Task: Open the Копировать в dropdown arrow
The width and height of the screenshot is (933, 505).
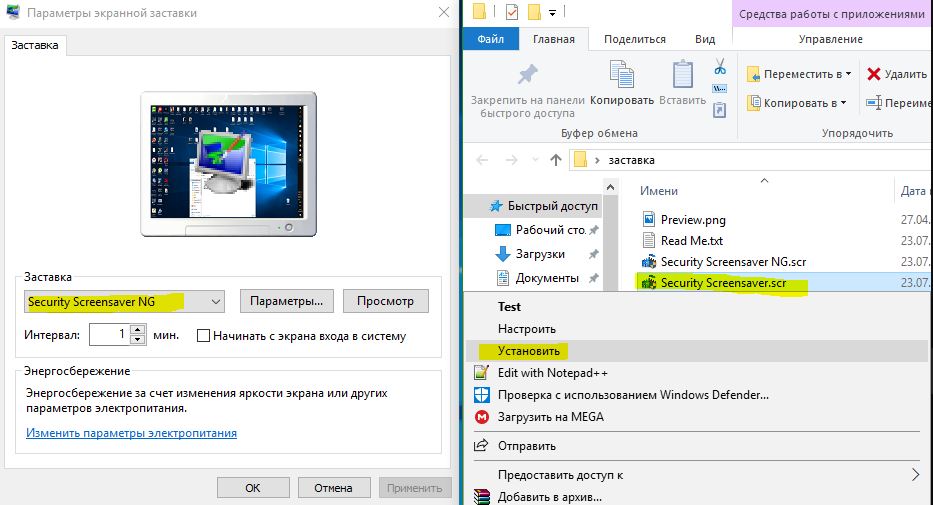Action: [844, 103]
